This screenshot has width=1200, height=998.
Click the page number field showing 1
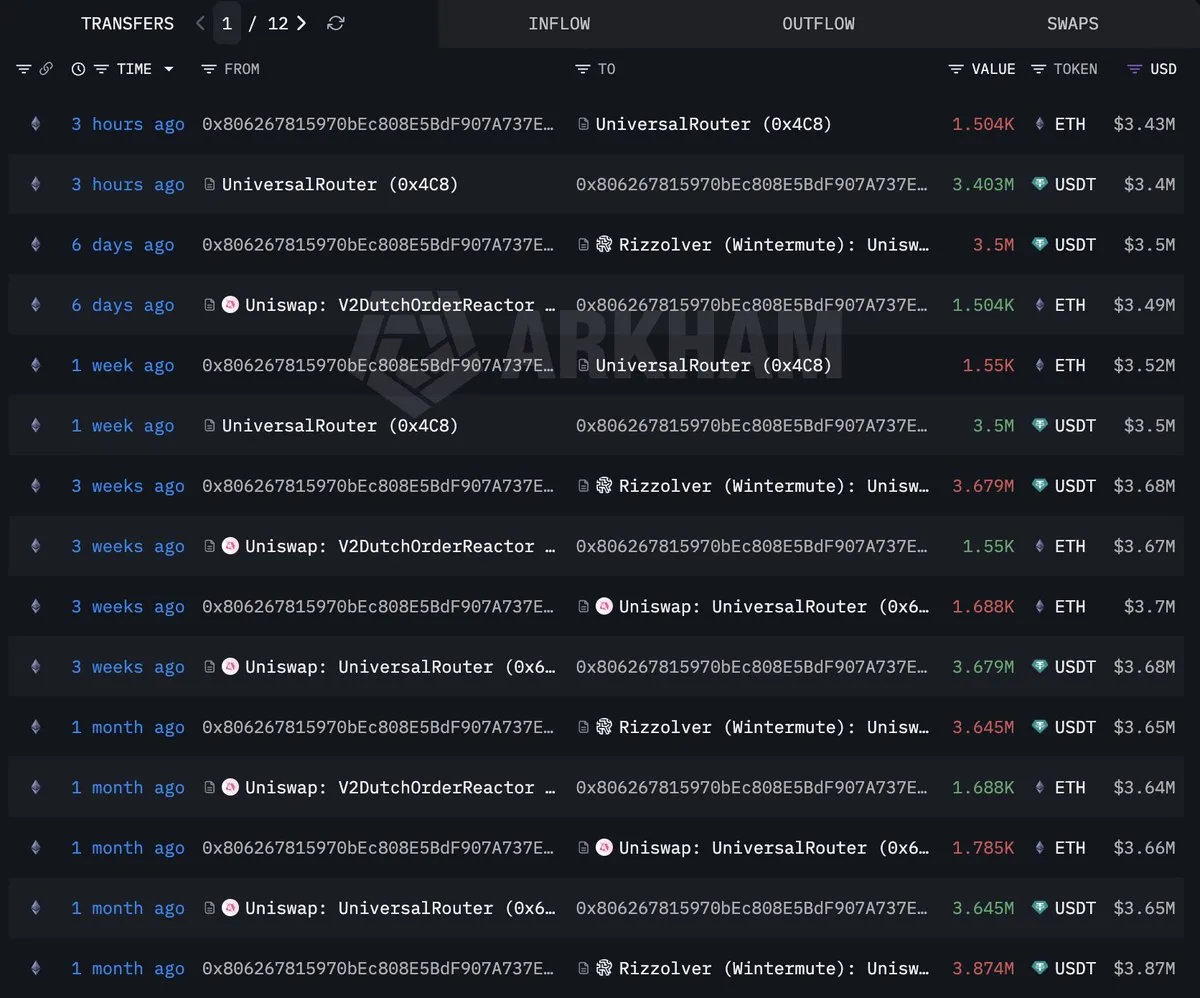(227, 23)
